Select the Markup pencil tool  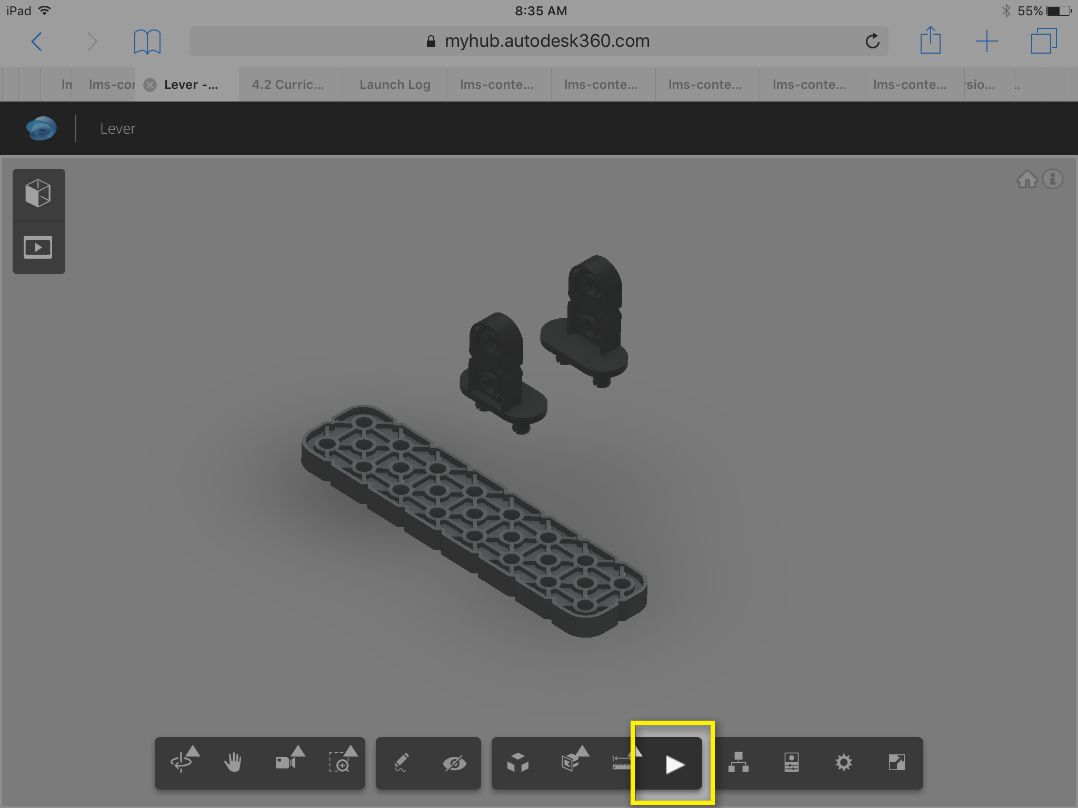pos(400,763)
